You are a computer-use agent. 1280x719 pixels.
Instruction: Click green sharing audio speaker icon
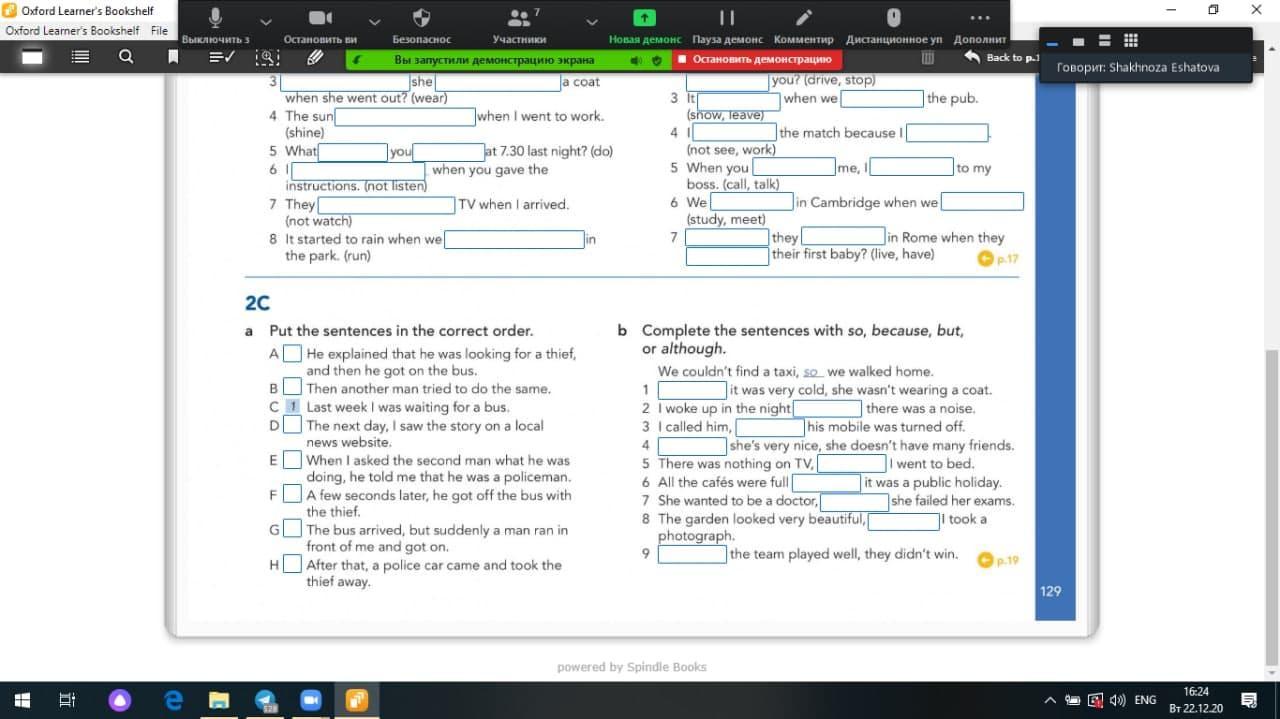point(636,60)
